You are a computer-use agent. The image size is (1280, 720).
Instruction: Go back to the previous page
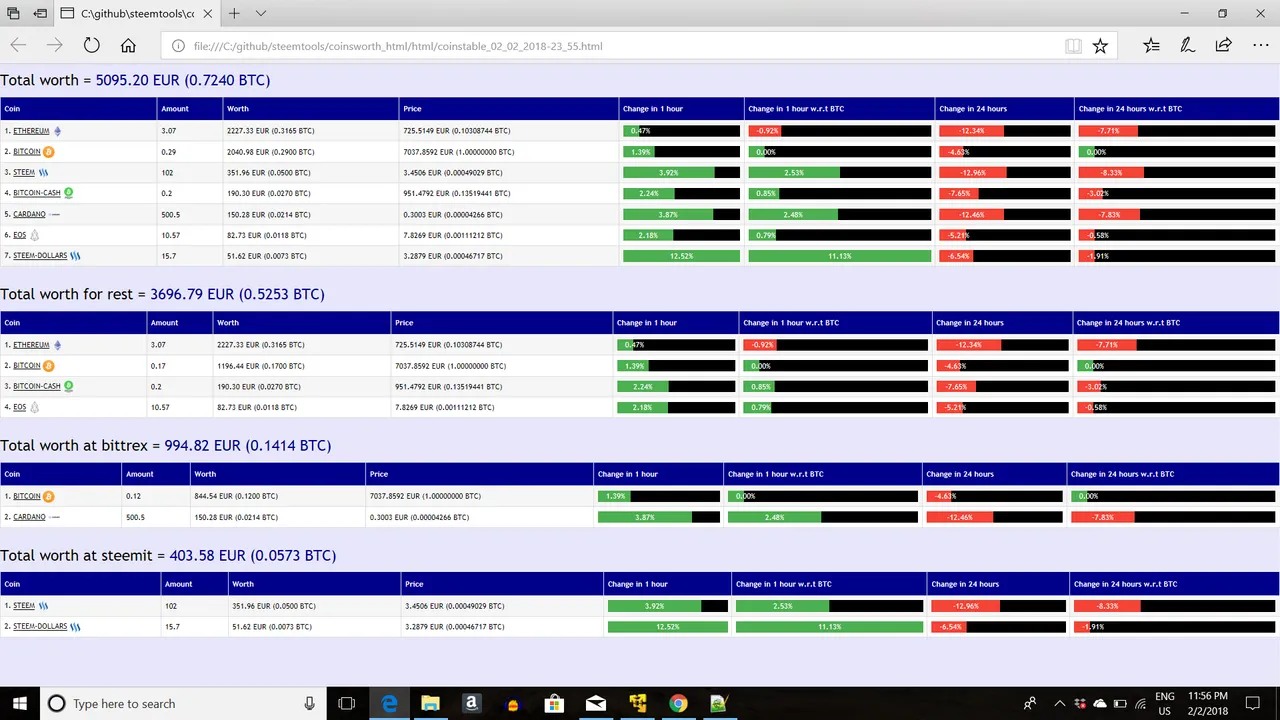[18, 45]
